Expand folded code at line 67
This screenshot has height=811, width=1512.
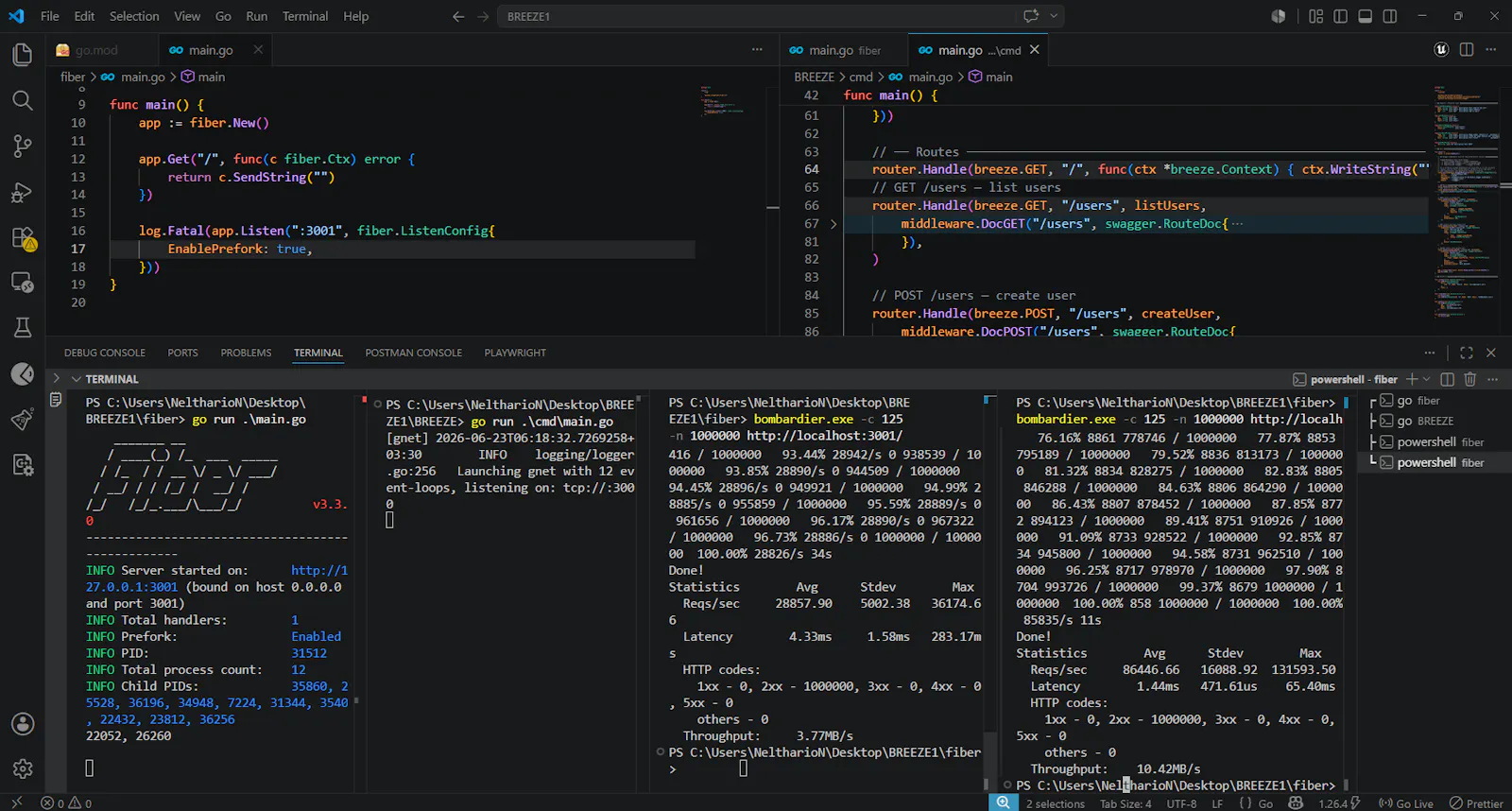click(833, 224)
